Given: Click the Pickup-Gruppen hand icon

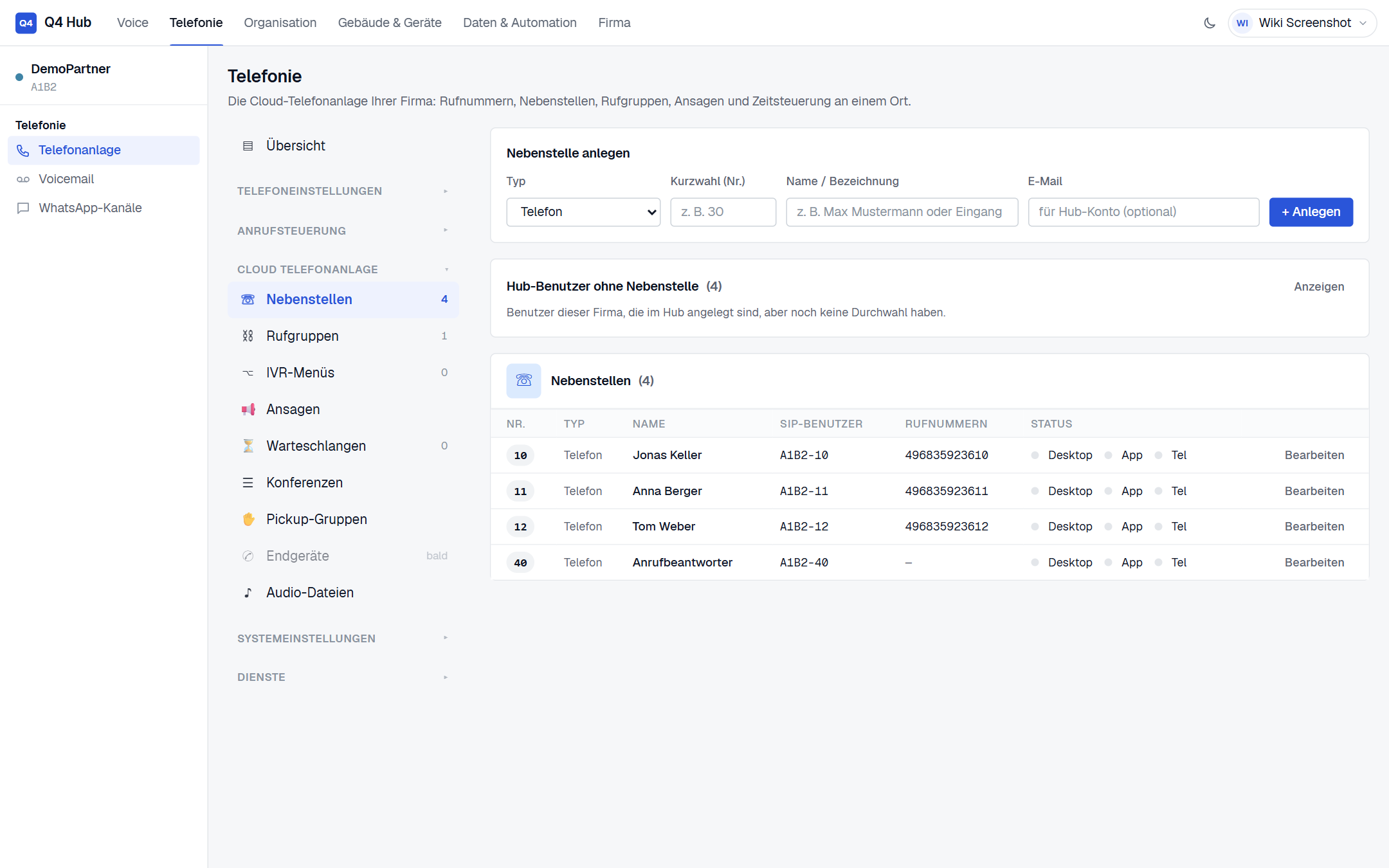Looking at the screenshot, I should 248,520.
